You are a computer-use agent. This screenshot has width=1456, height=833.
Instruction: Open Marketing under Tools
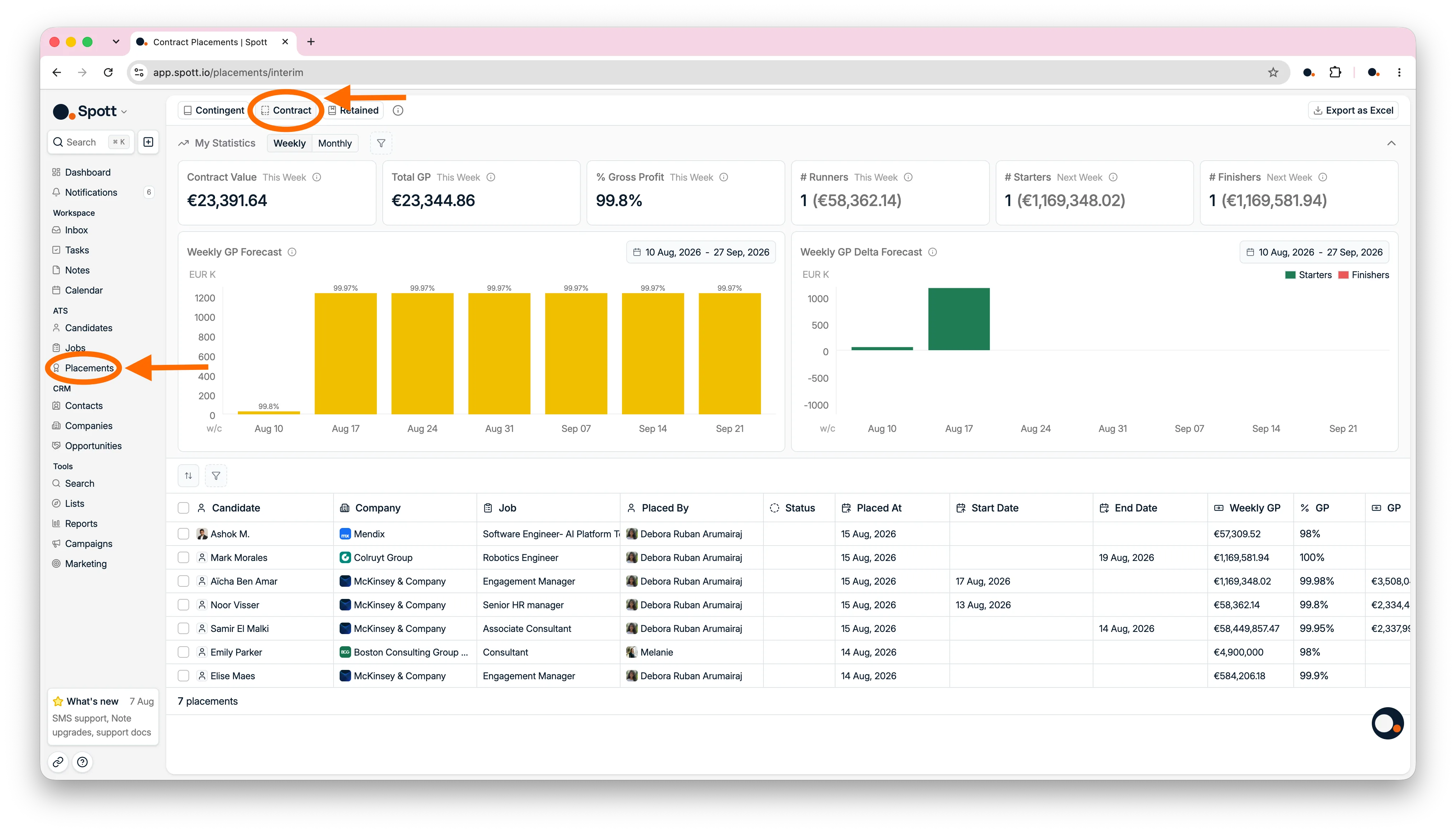[x=86, y=563]
